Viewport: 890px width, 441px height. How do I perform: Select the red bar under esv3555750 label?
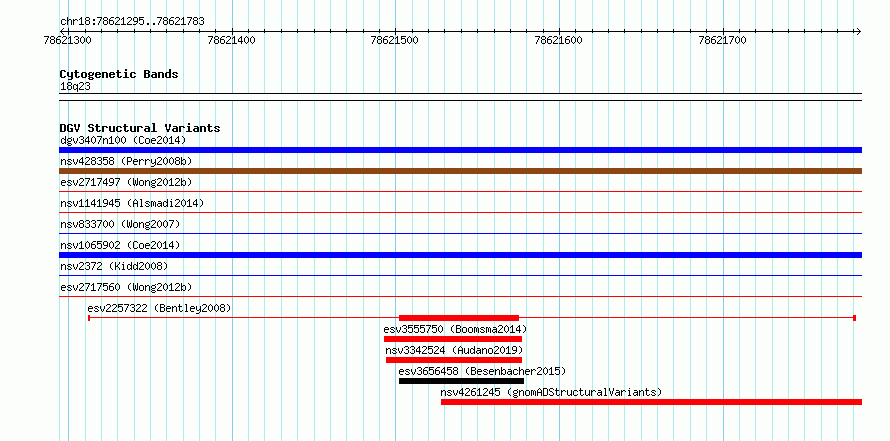(x=453, y=339)
